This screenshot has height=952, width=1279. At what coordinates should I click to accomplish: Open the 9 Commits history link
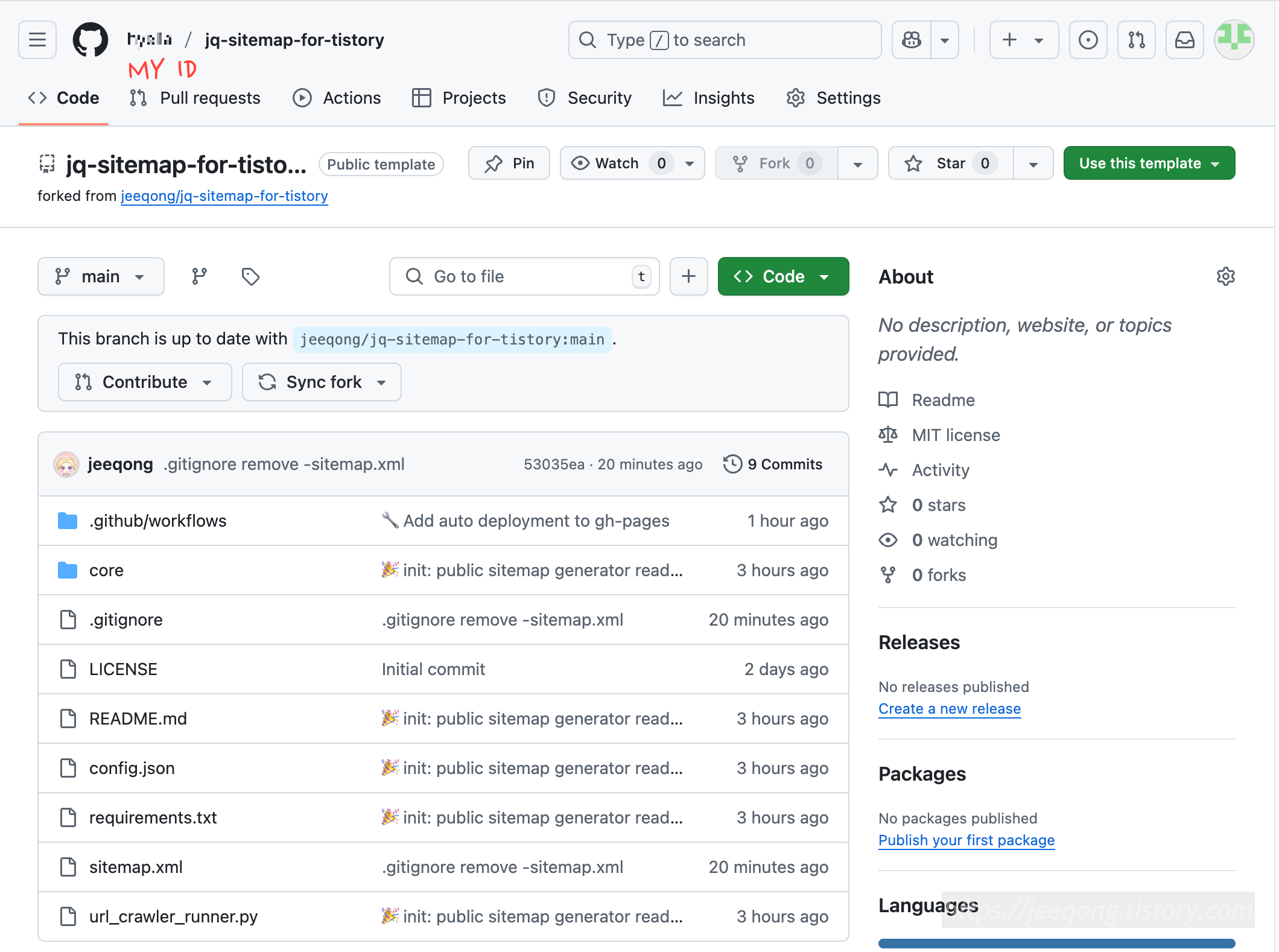[x=773, y=464]
